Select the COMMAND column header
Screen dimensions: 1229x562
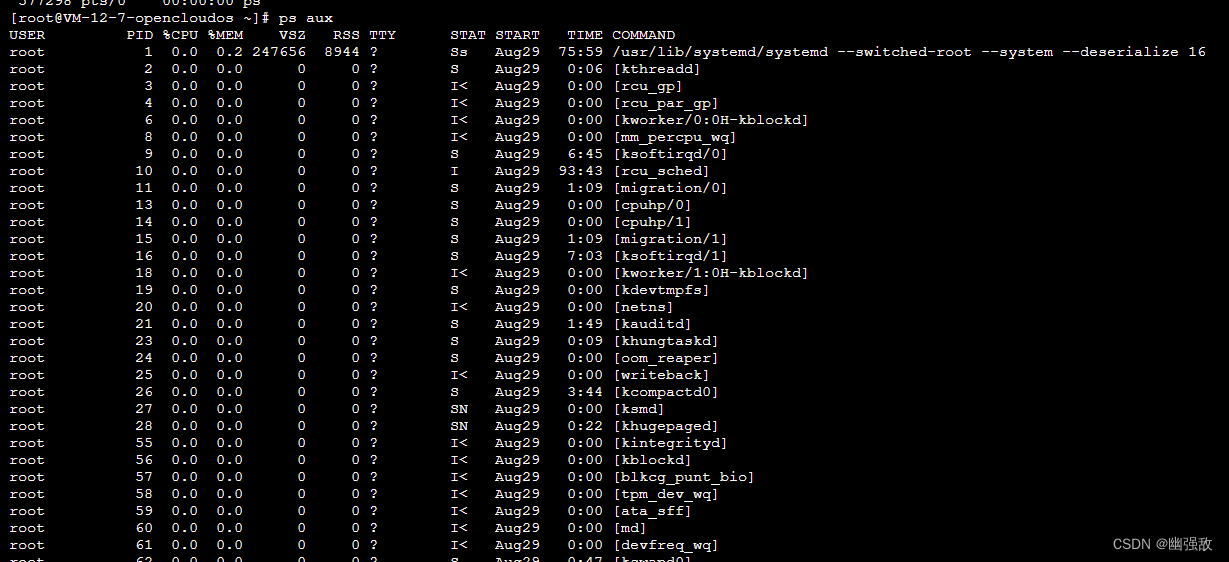(x=643, y=35)
